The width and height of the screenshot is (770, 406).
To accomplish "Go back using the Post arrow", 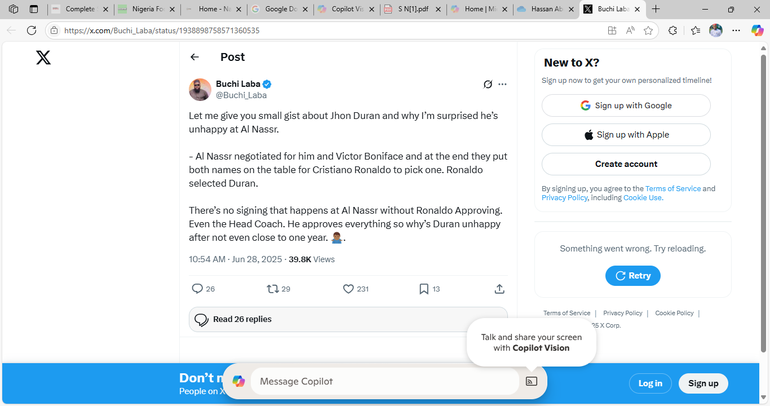I will [195, 58].
